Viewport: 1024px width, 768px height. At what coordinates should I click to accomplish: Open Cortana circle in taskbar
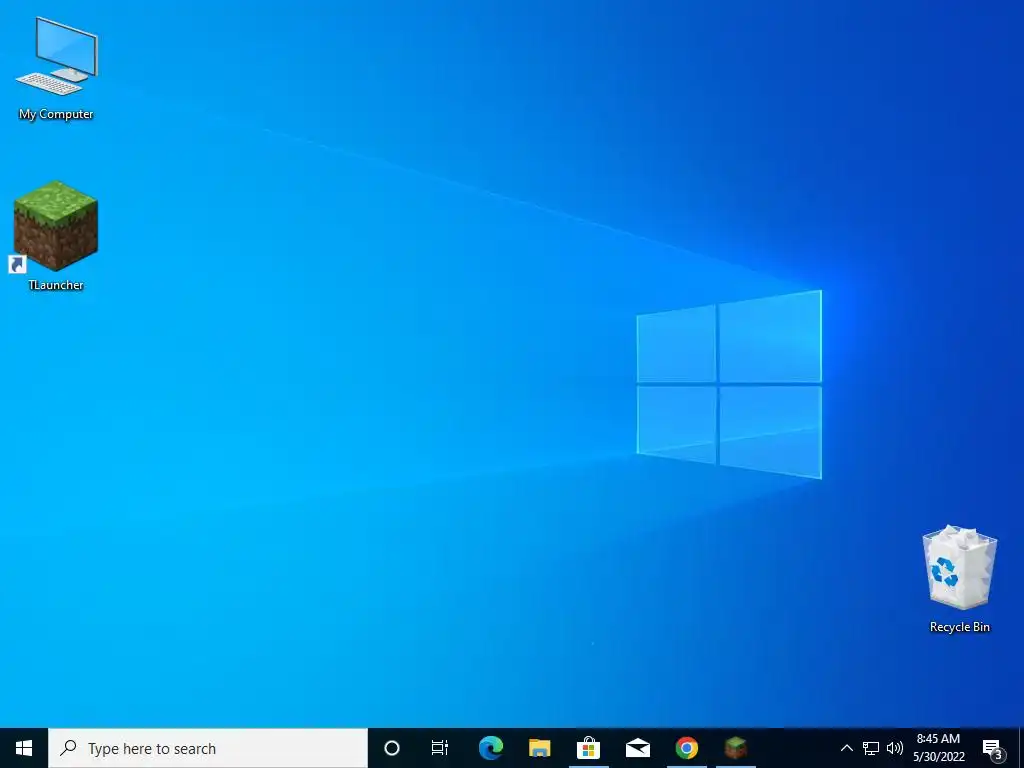[392, 748]
